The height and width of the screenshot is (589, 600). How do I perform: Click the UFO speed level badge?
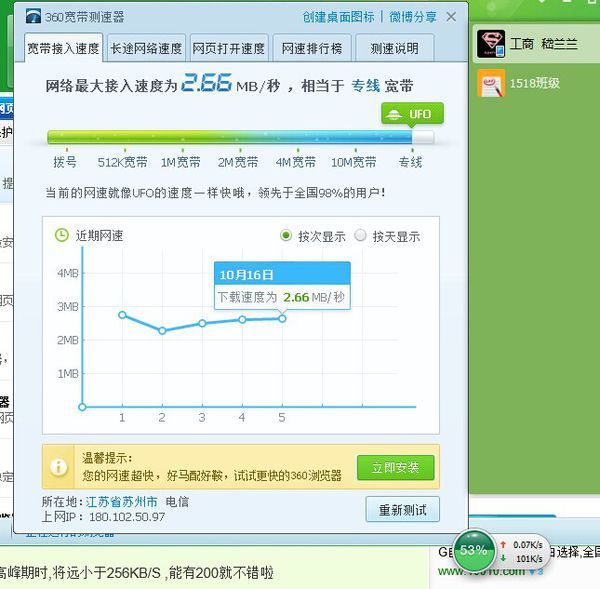412,114
